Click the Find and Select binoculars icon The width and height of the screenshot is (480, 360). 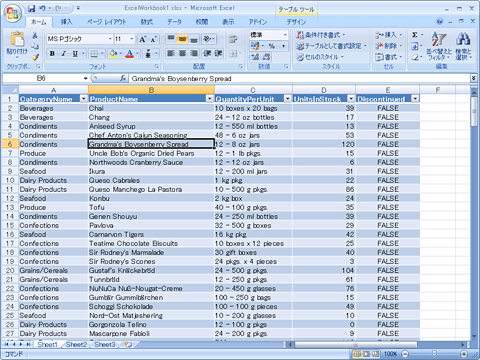[x=463, y=39]
